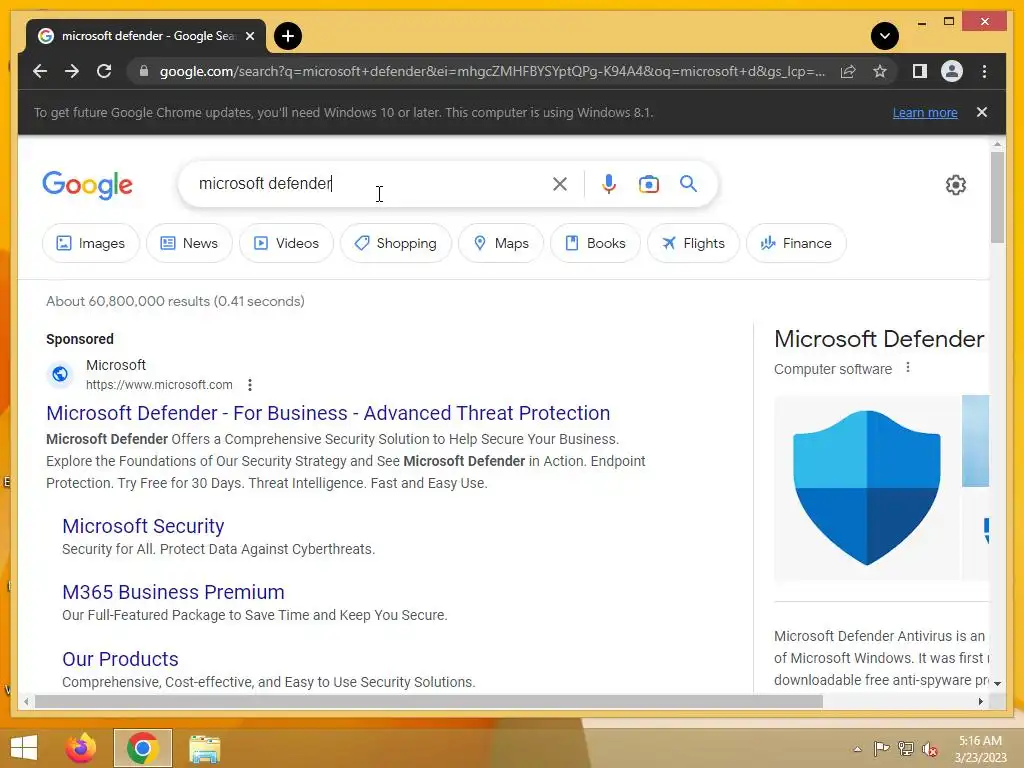Screen dimensions: 1024x768
Task: Open Chrome three-dot menu
Action: (x=984, y=71)
